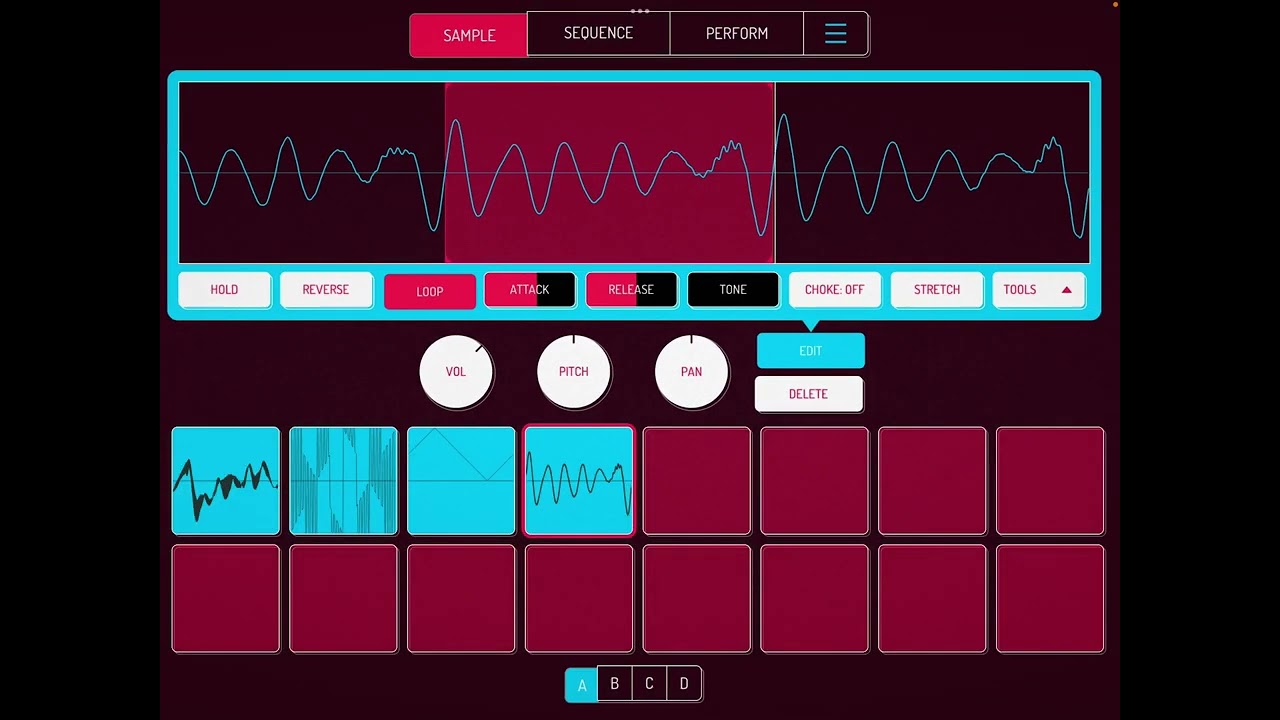Screen dimensions: 1280x720
Task: Adjust the RELEASE slider
Action: pos(631,290)
